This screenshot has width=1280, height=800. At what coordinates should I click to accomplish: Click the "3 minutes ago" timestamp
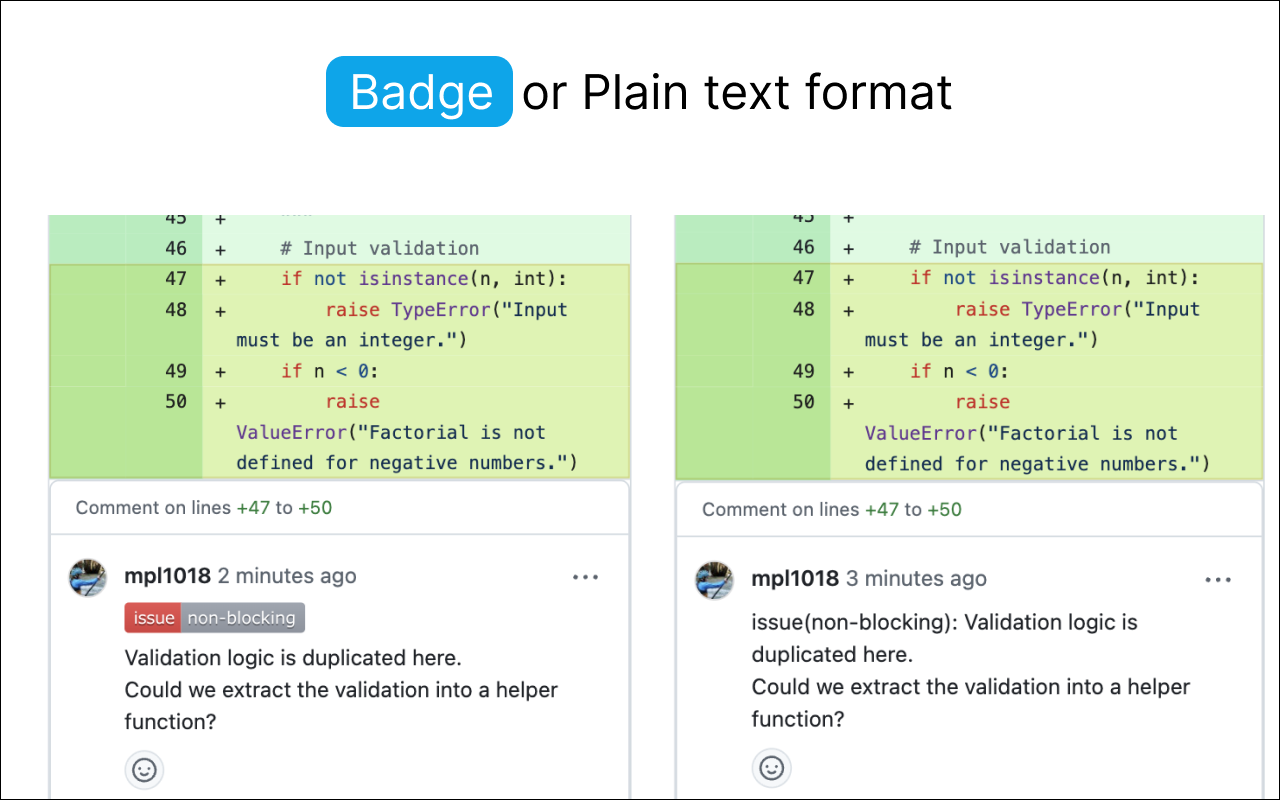(916, 579)
